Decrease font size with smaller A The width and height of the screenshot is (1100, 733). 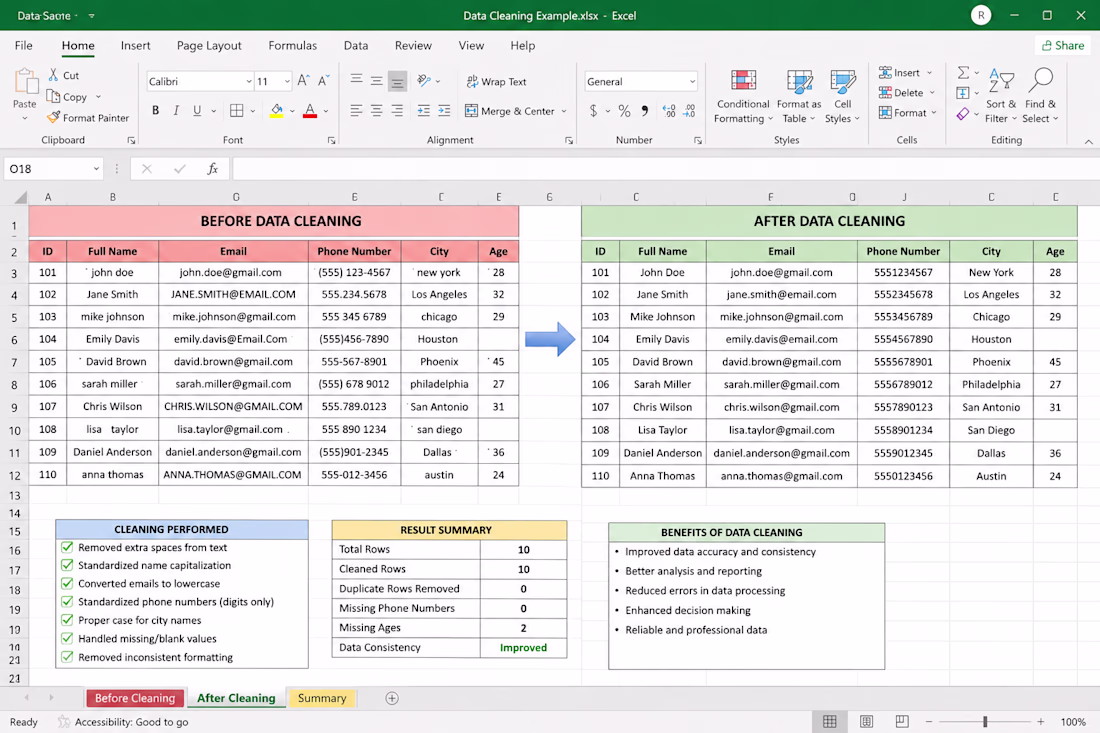[x=323, y=81]
